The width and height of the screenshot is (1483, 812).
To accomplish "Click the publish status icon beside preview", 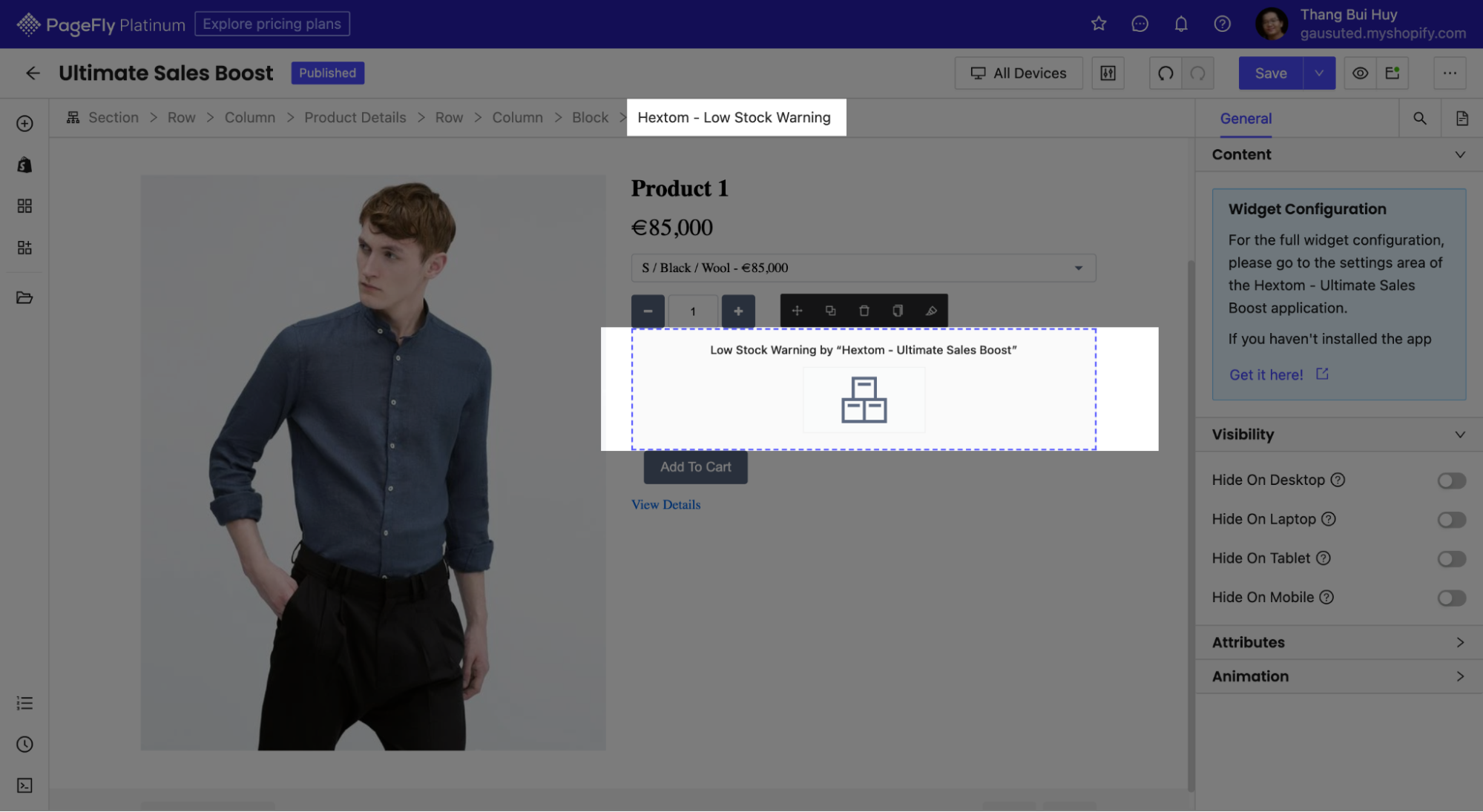I will [x=1392, y=73].
